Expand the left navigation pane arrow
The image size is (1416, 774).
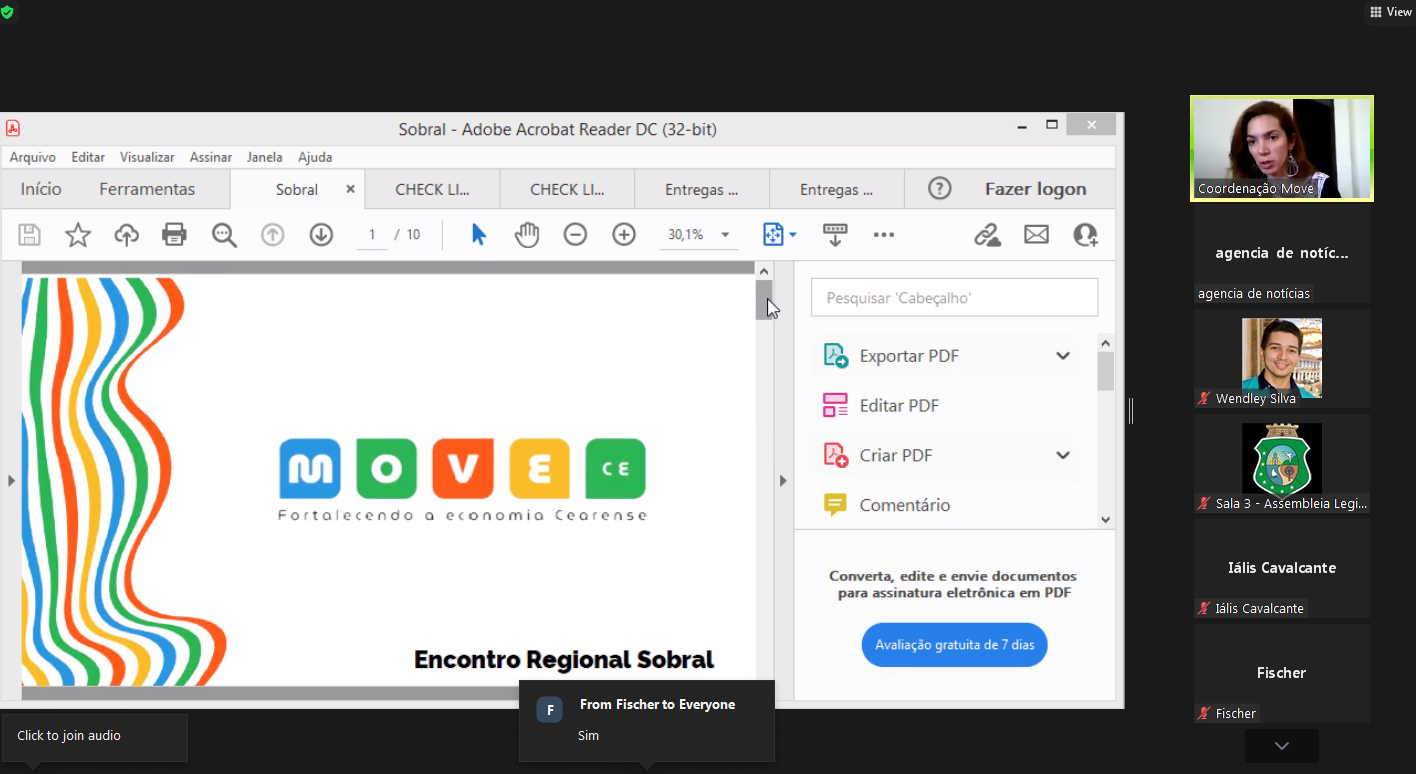coord(11,481)
